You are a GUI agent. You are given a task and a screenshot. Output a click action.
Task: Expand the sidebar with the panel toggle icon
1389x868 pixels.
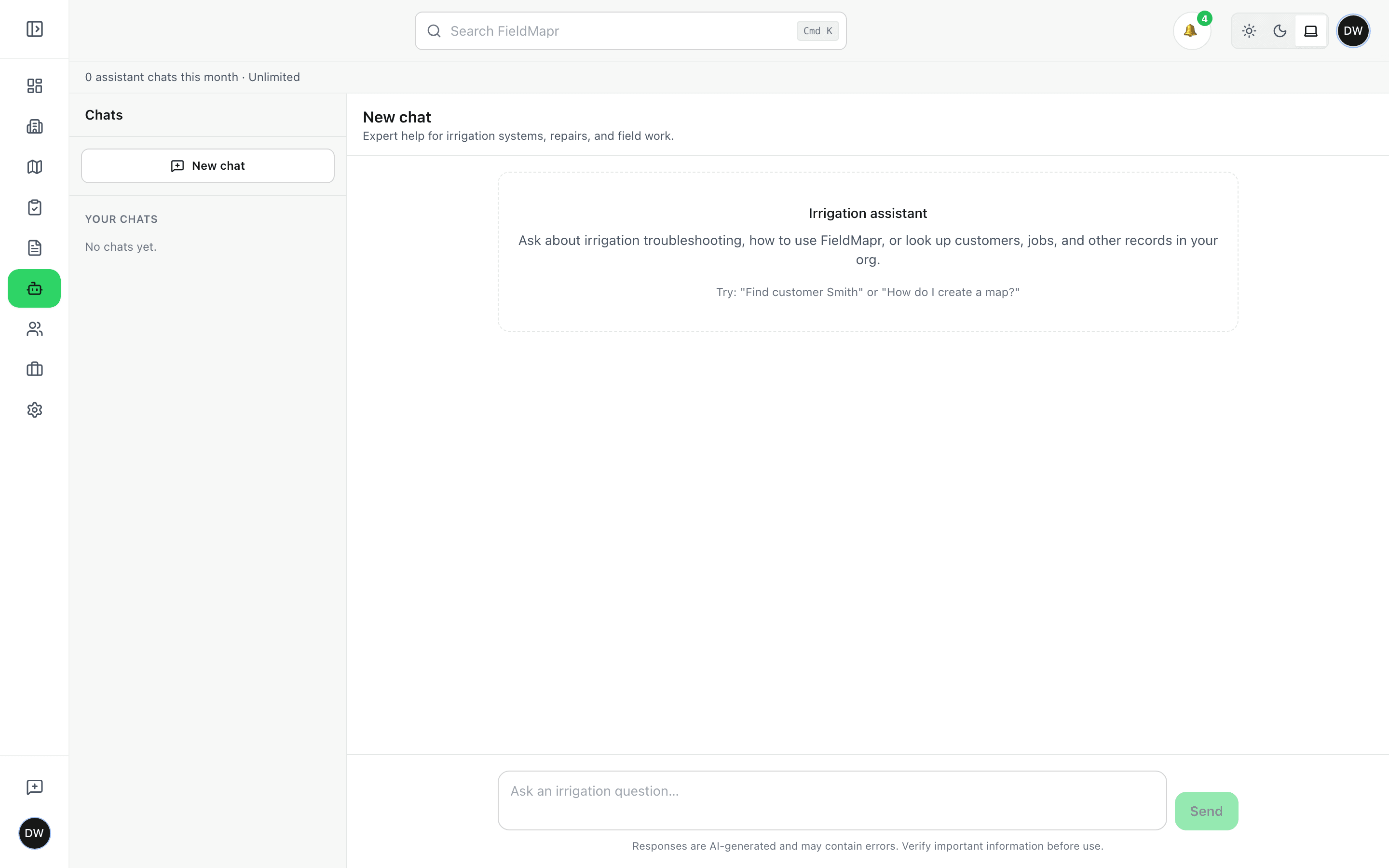point(34,29)
